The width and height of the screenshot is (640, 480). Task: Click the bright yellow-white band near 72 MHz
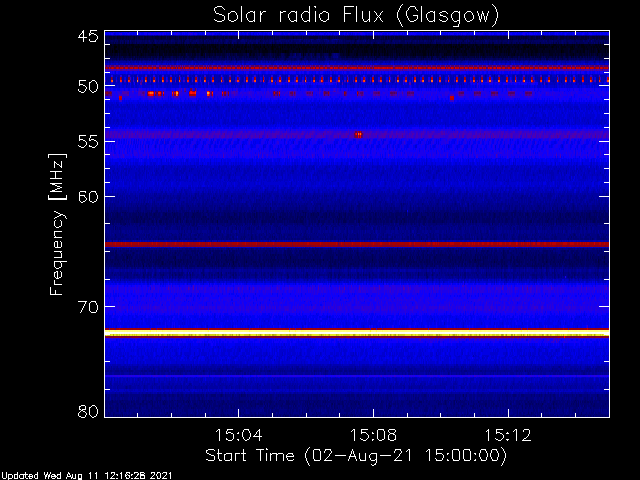pos(357,334)
